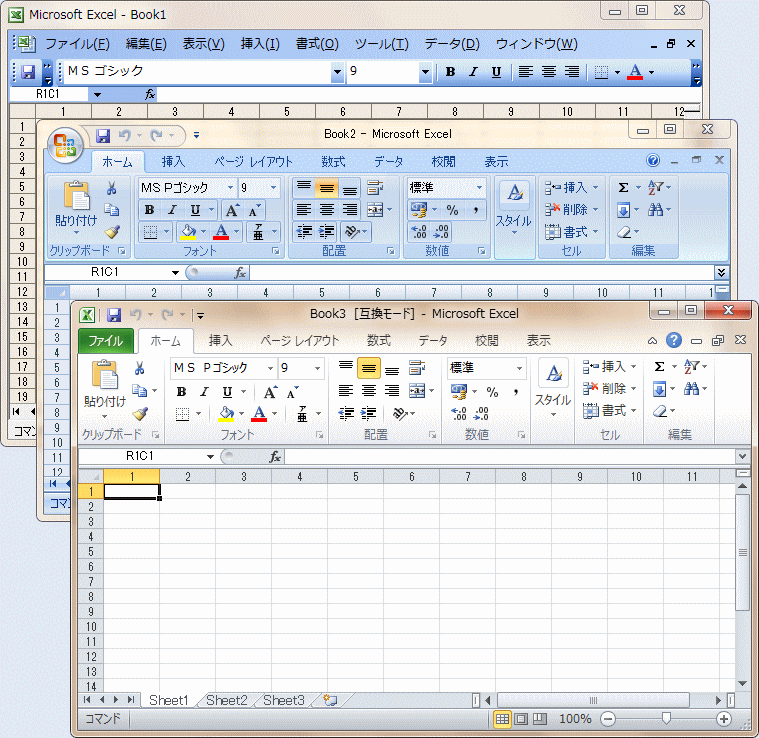Click Wrap Text icon in Book3 window
Viewport: 759px width, 738px height.
417,368
